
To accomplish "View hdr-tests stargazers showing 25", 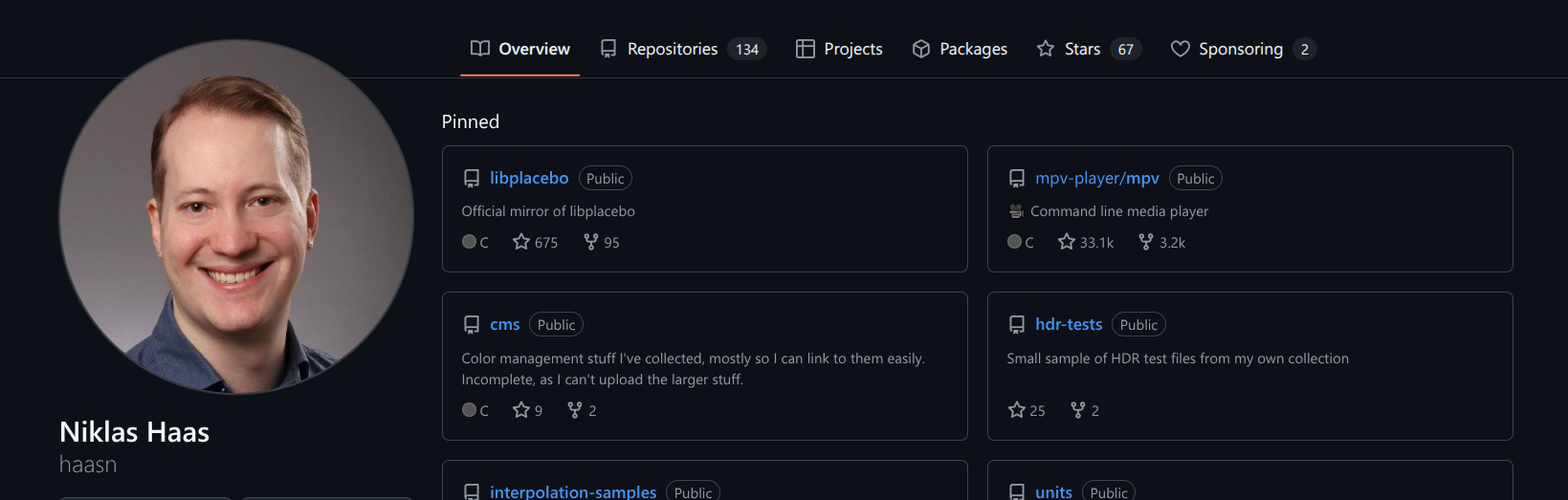I will pos(1027,409).
